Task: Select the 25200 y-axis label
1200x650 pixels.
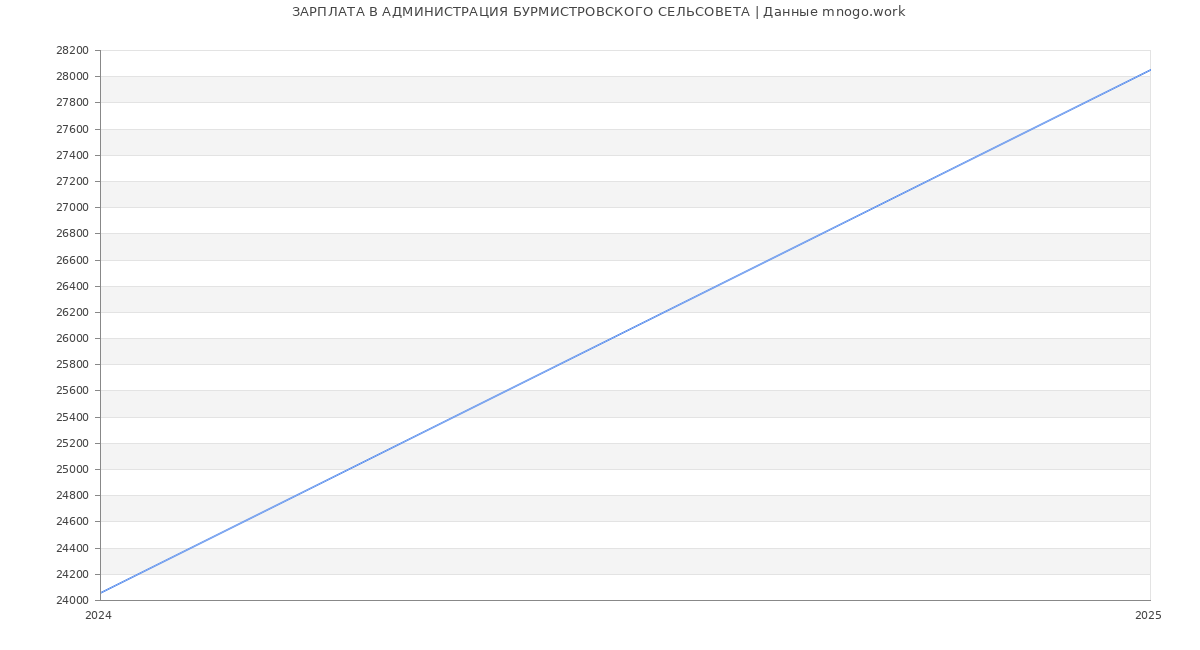Action: [x=72, y=443]
